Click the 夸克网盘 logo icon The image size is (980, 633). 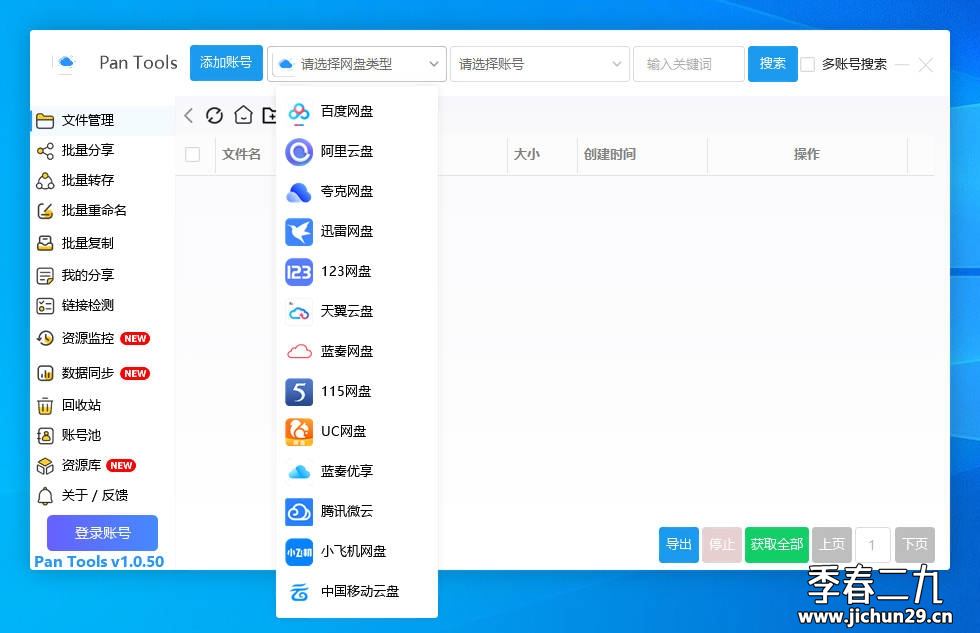coord(299,192)
